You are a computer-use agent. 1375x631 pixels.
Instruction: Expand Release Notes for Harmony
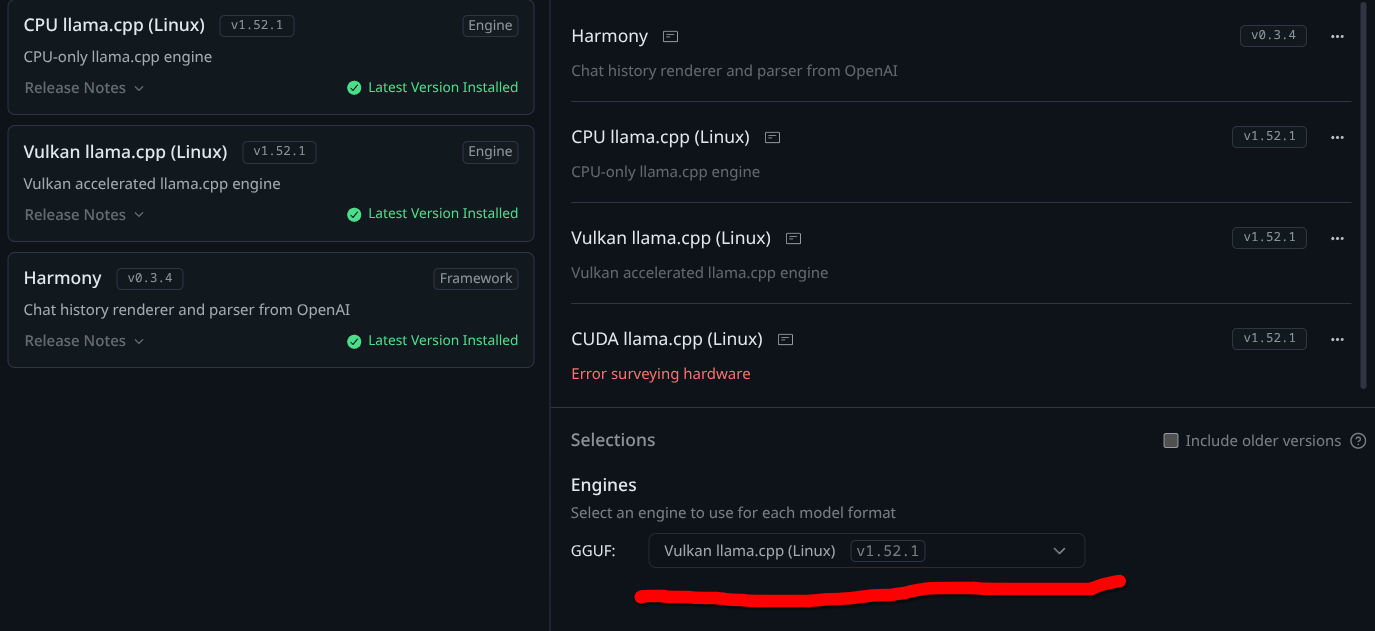[84, 341]
